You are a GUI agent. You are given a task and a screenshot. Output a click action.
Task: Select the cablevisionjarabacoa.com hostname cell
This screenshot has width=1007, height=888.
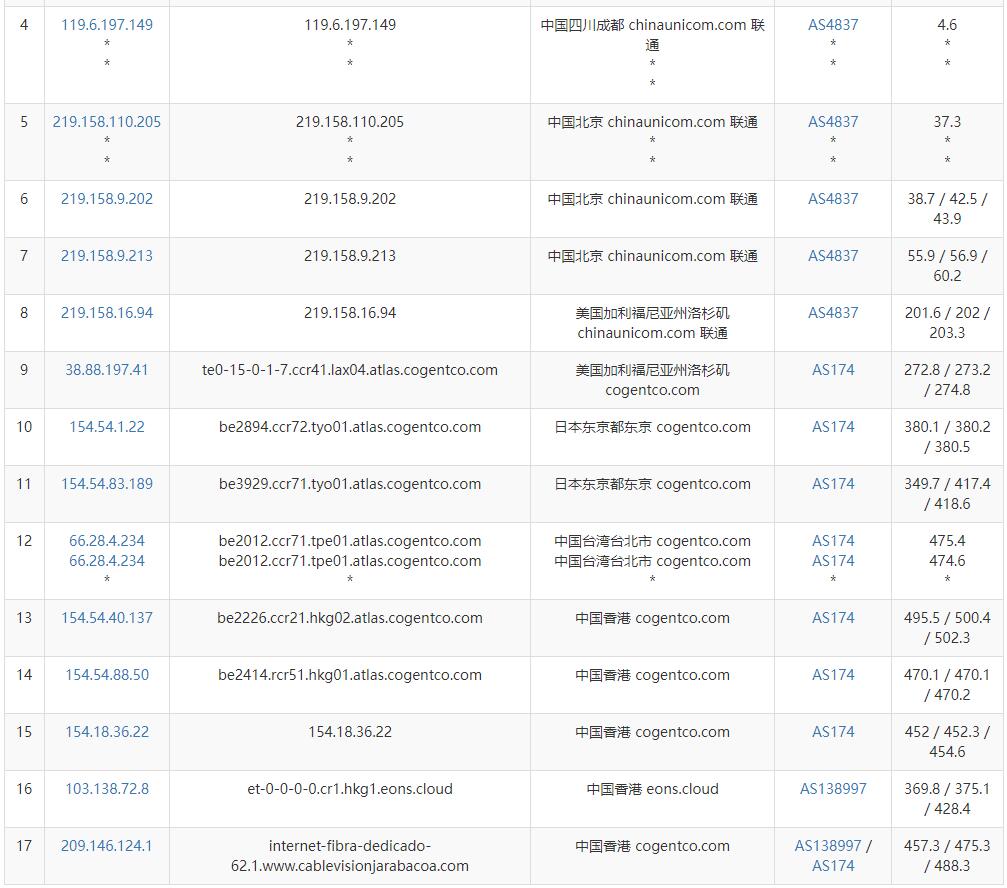[350, 856]
